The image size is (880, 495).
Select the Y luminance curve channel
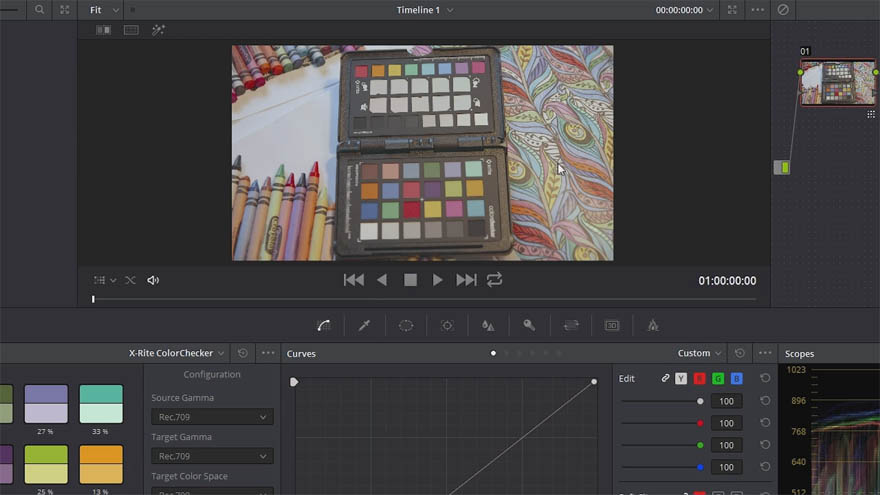coord(681,379)
